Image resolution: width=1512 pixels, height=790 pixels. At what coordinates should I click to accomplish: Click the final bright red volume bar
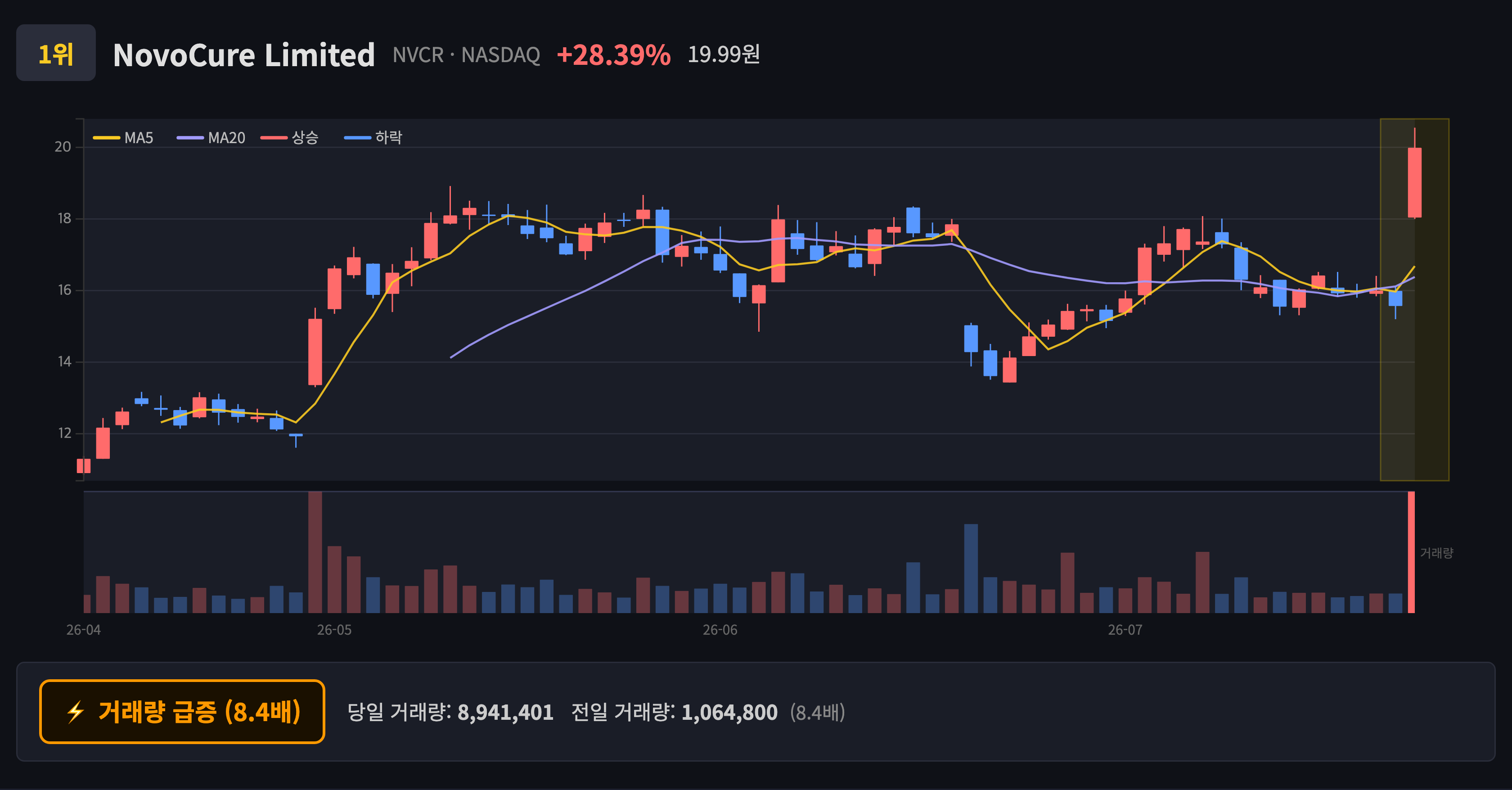[x=1411, y=552]
